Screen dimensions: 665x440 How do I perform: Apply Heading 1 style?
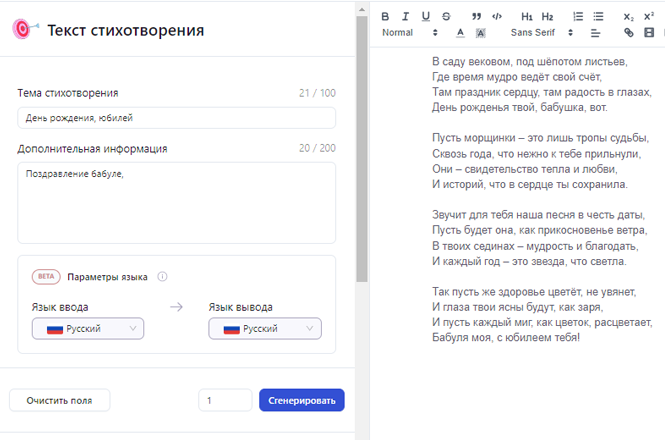tap(527, 17)
